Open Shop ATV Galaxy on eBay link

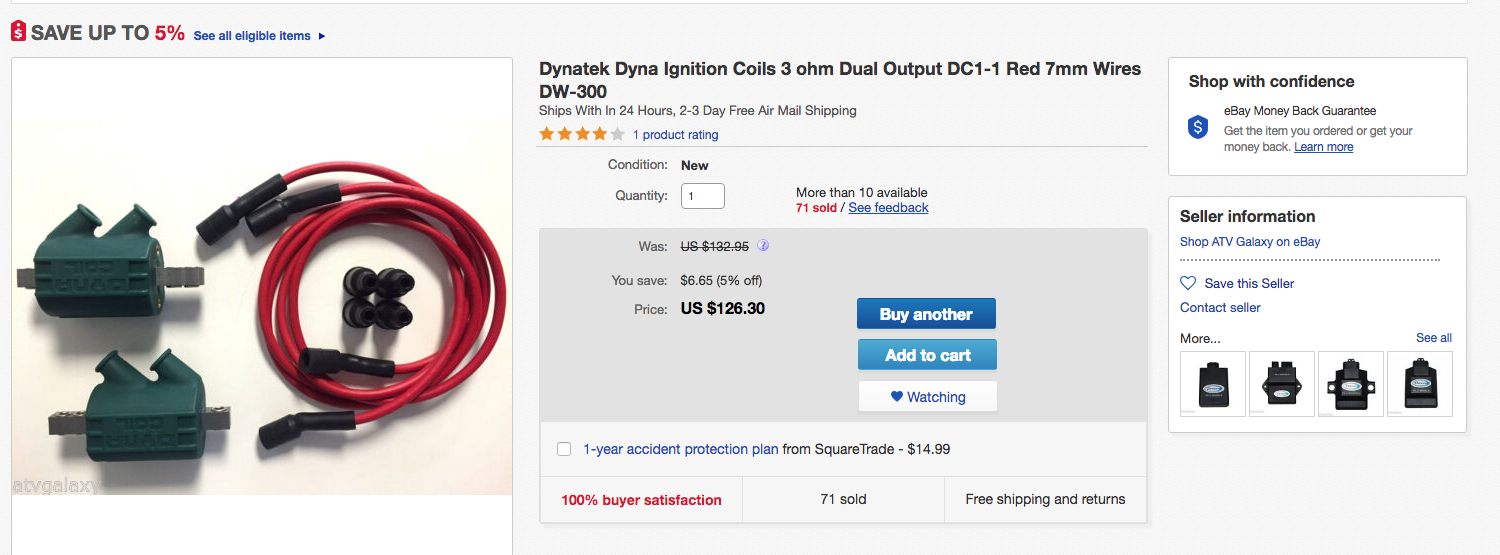pos(1250,241)
